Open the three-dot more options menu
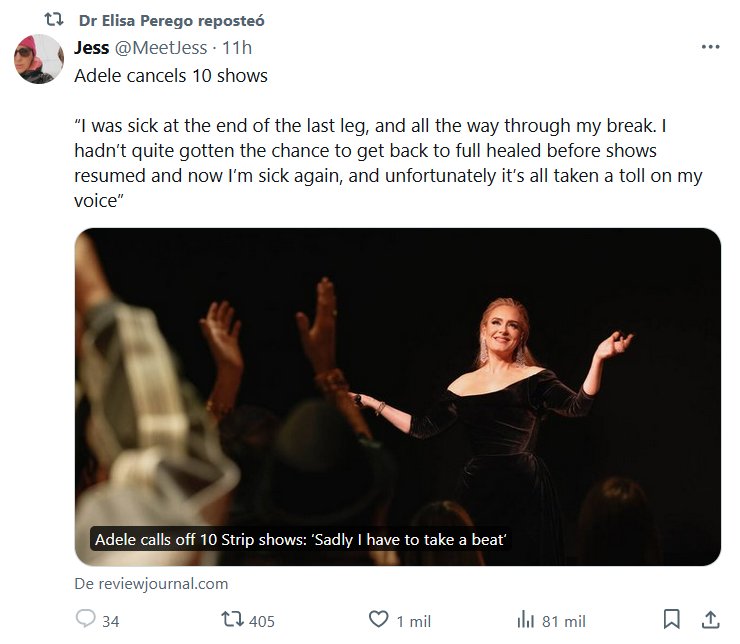The width and height of the screenshot is (740, 644). point(710,47)
